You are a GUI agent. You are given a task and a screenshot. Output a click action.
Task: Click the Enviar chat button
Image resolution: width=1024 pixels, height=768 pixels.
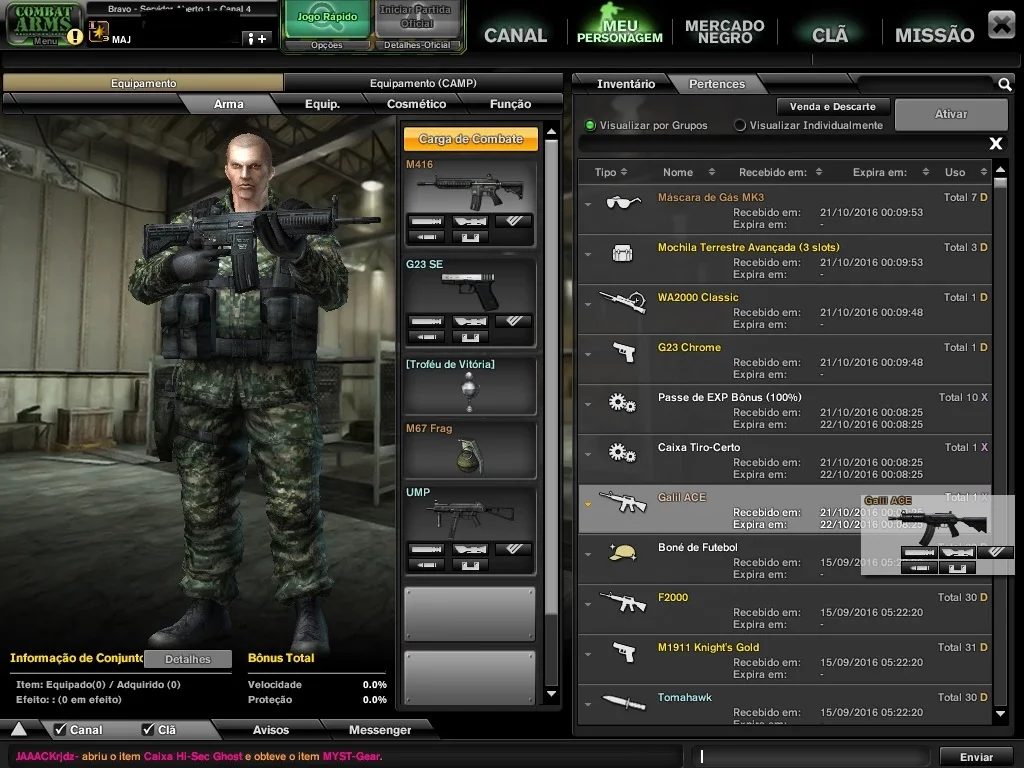pyautogui.click(x=976, y=757)
